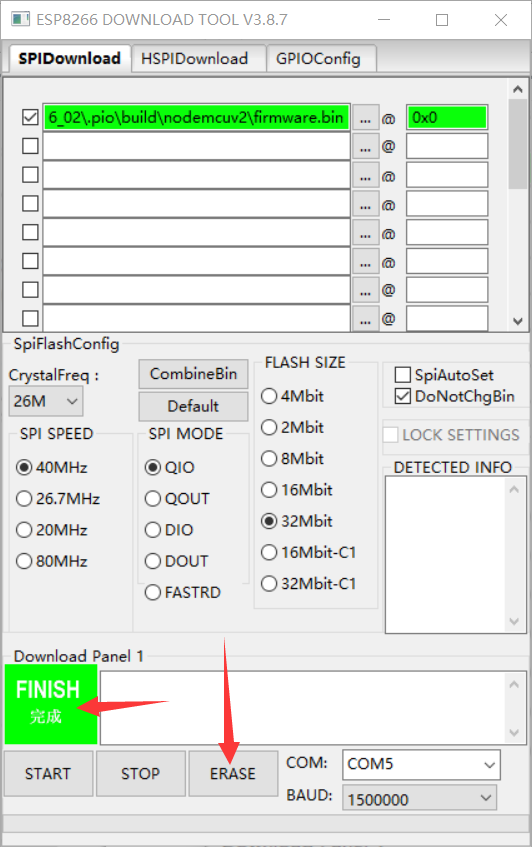Enable the SpiAutoSet checkbox
This screenshot has width=532, height=847.
[x=402, y=374]
